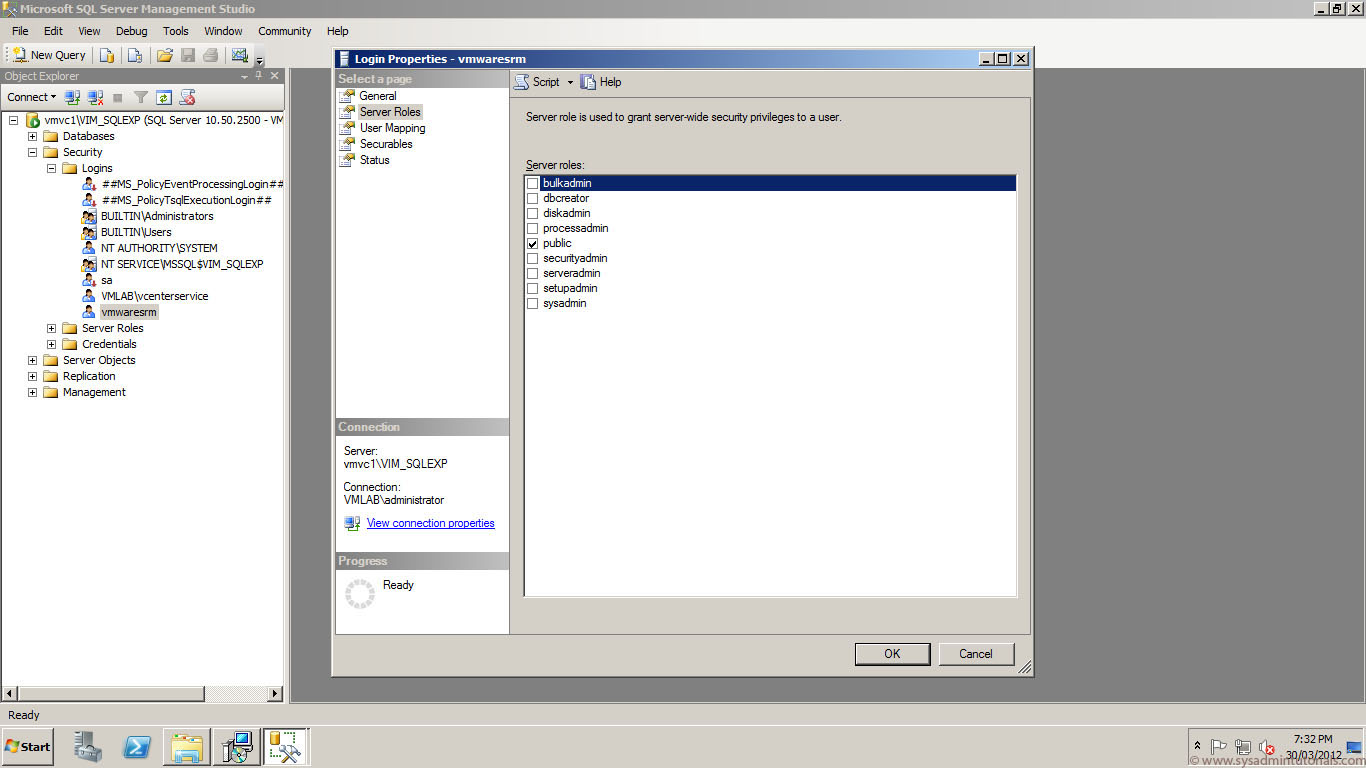Click Cancel in Login Properties
Viewport: 1366px width, 768px height.
[976, 654]
